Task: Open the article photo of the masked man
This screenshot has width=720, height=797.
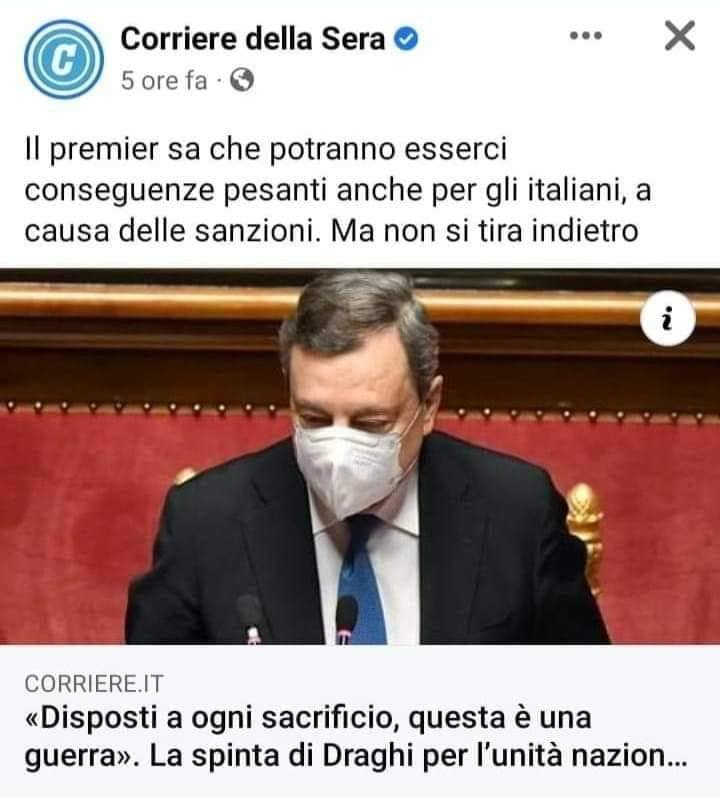Action: click(x=360, y=456)
